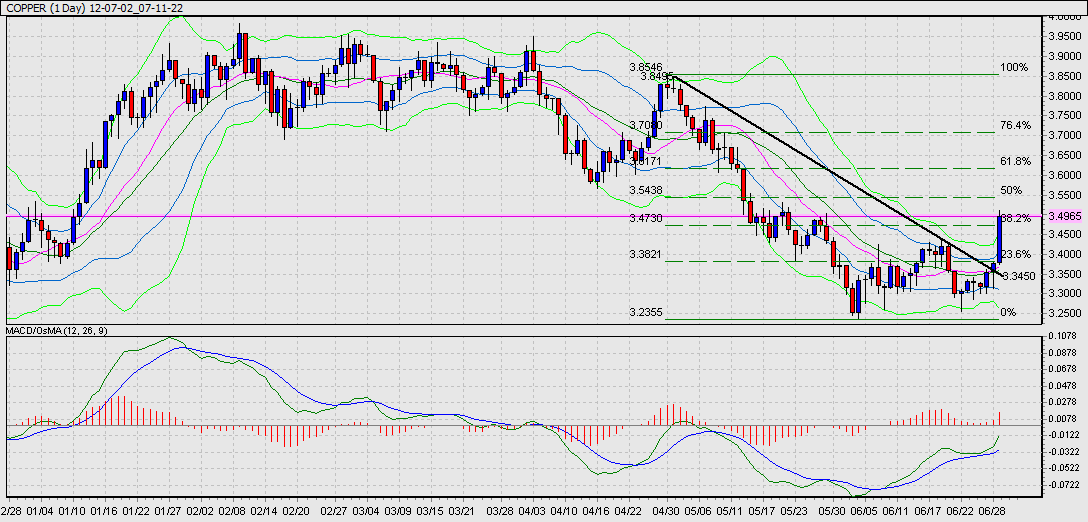This screenshot has width=1088, height=522.
Task: Select the 50% Fibonacci retracement label
Action: [x=1010, y=190]
